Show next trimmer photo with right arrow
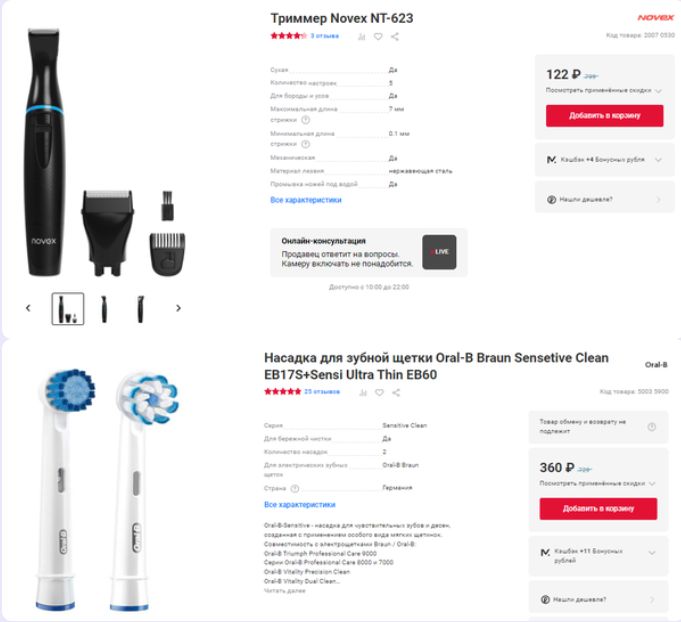This screenshot has width=681, height=622. (x=178, y=308)
